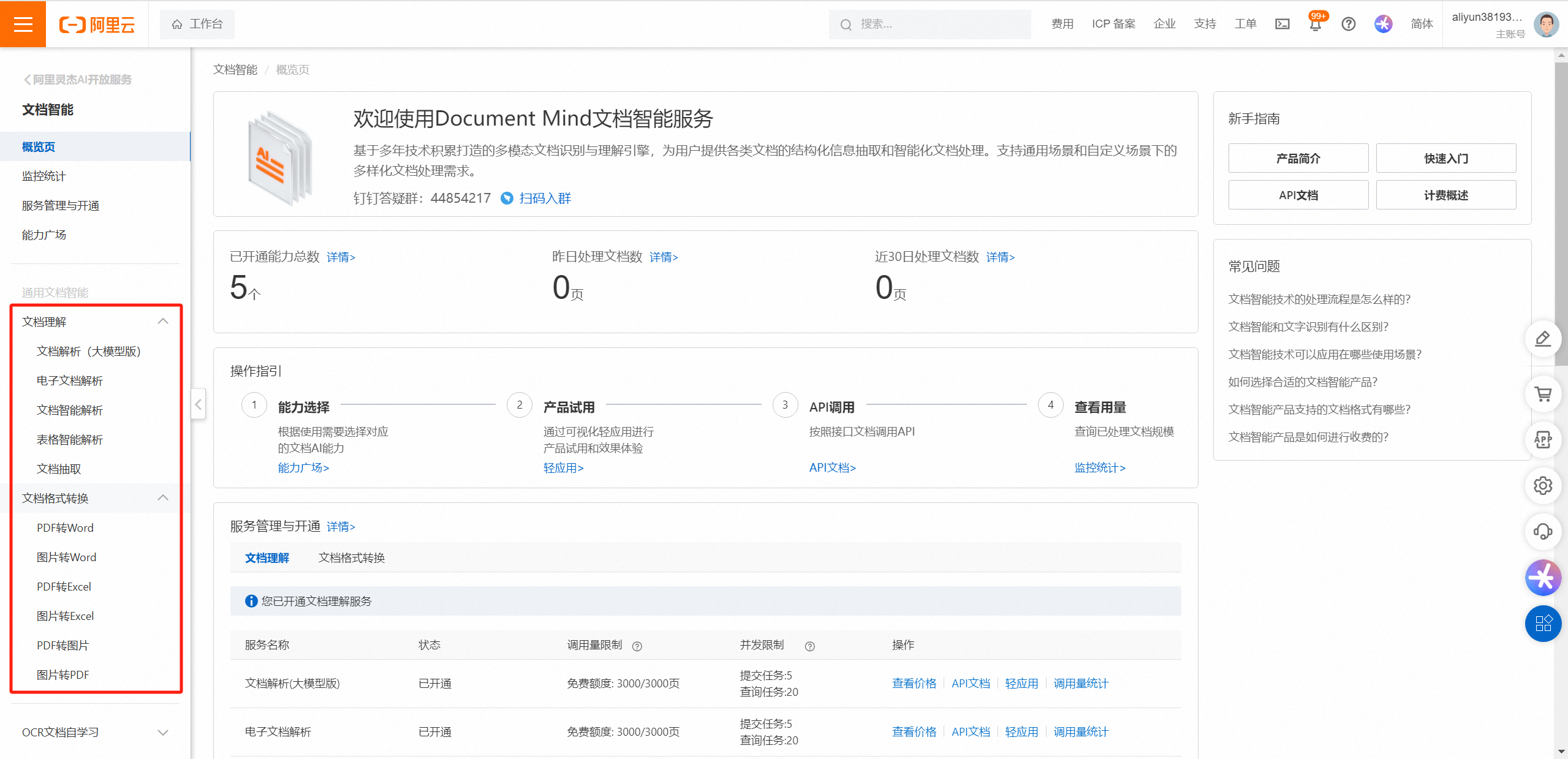
Task: Open the 支持 menu
Action: (1205, 24)
